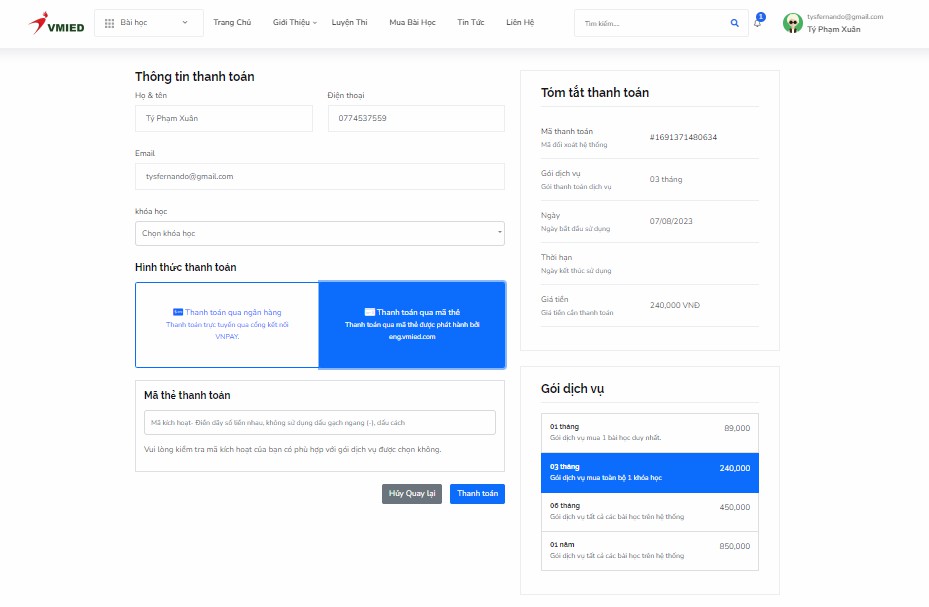Image resolution: width=929 pixels, height=607 pixels.
Task: Click the 07/08/2023 start date value
Action: 671,221
